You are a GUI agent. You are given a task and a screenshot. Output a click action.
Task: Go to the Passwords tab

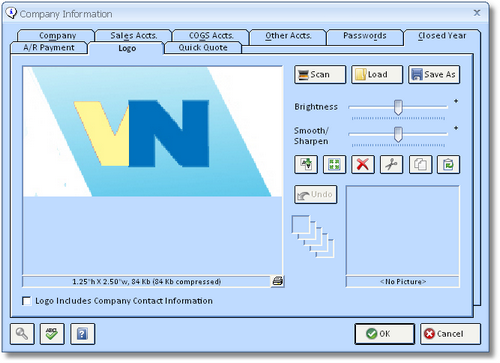tap(365, 36)
